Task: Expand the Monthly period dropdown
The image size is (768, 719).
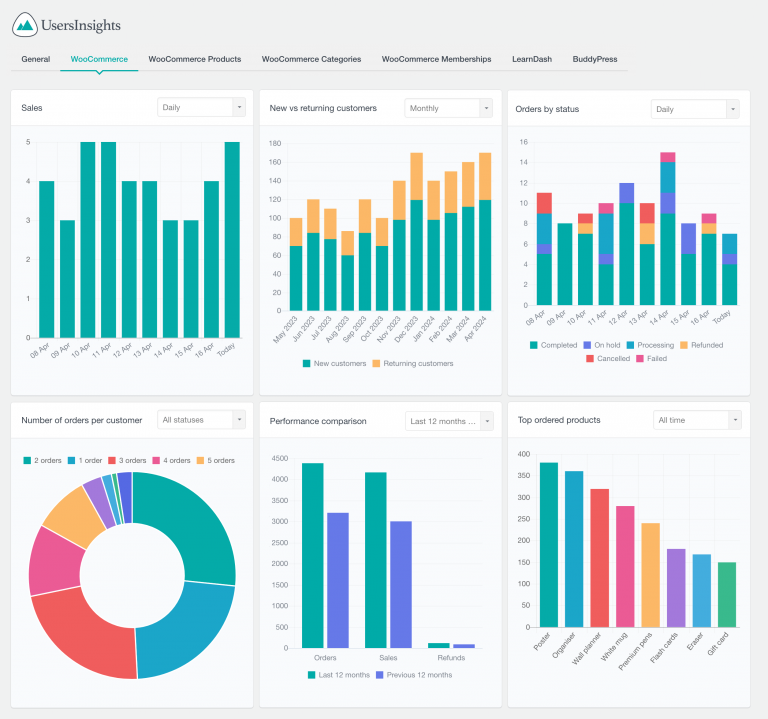Action: pos(448,108)
